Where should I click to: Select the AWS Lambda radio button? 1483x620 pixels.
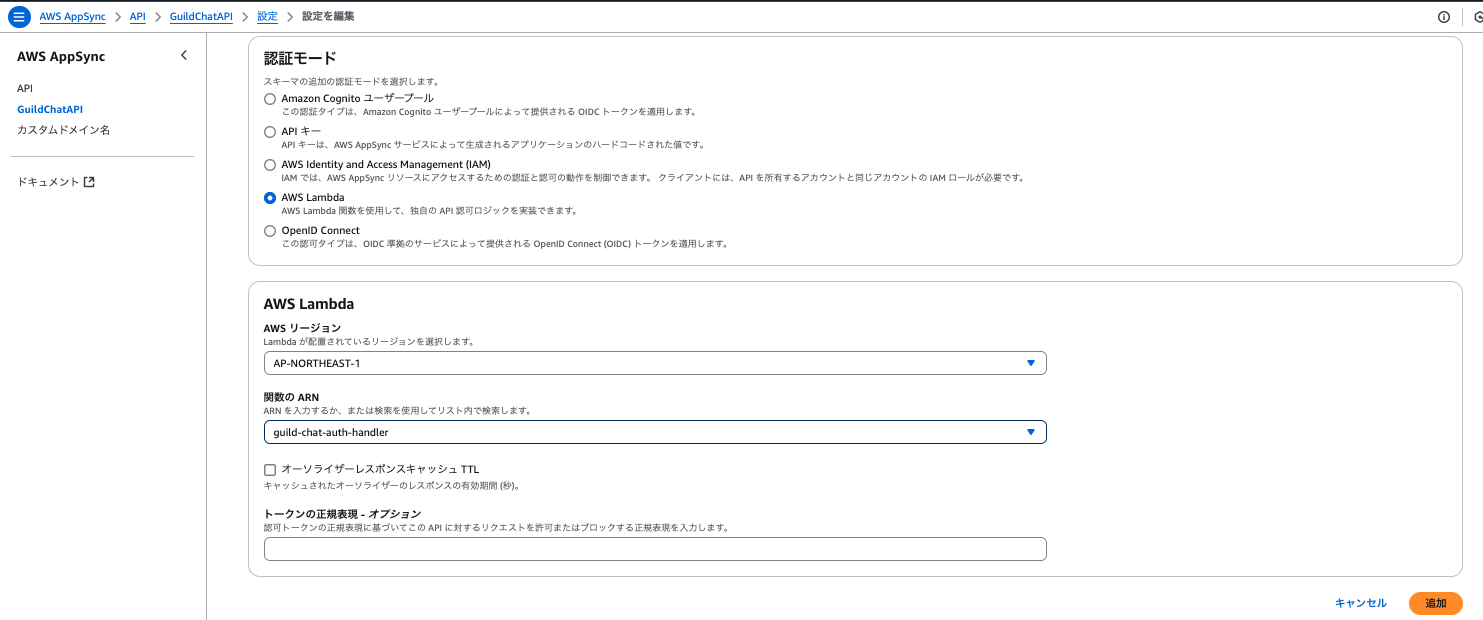click(x=270, y=198)
